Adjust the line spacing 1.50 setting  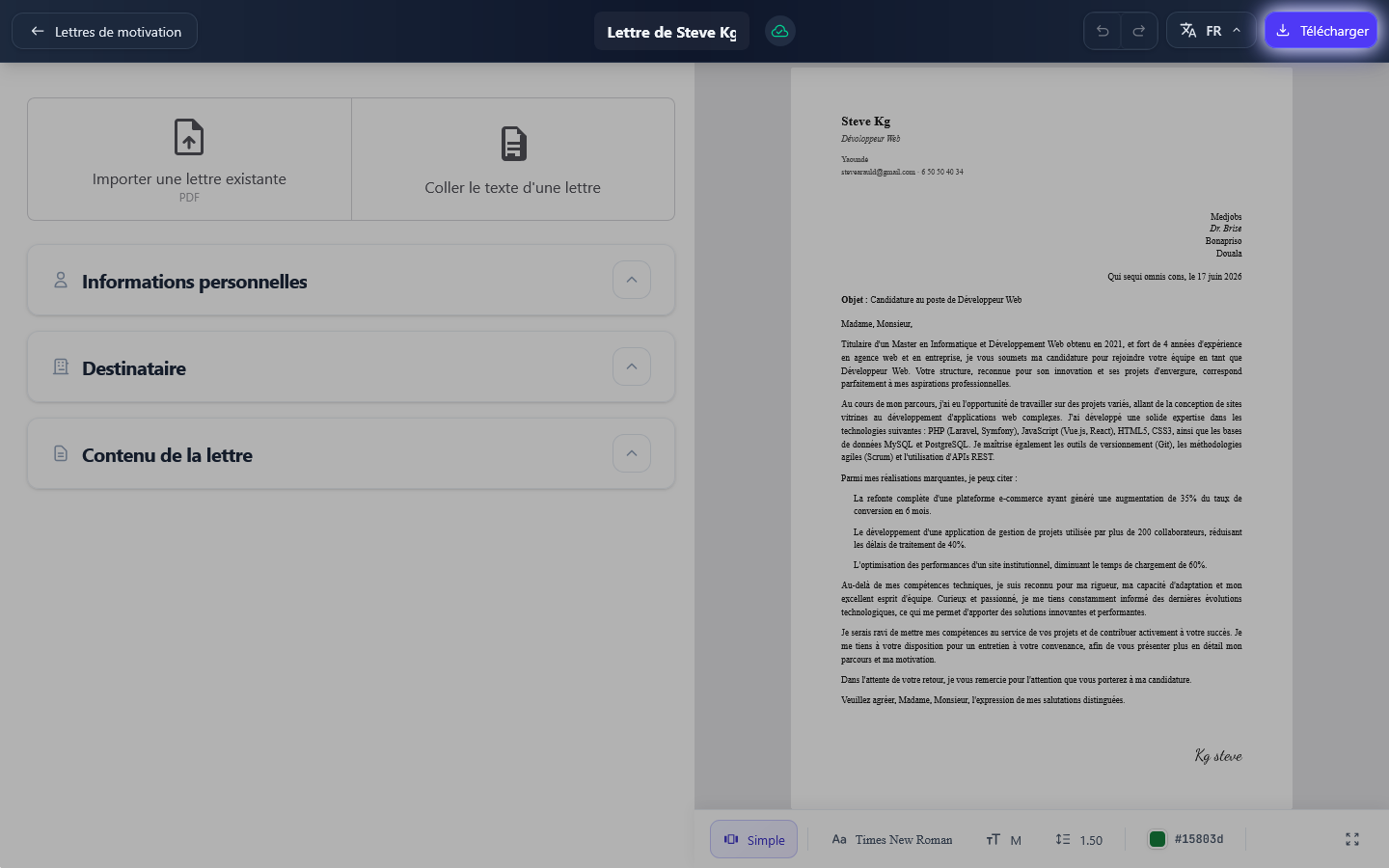[1078, 840]
